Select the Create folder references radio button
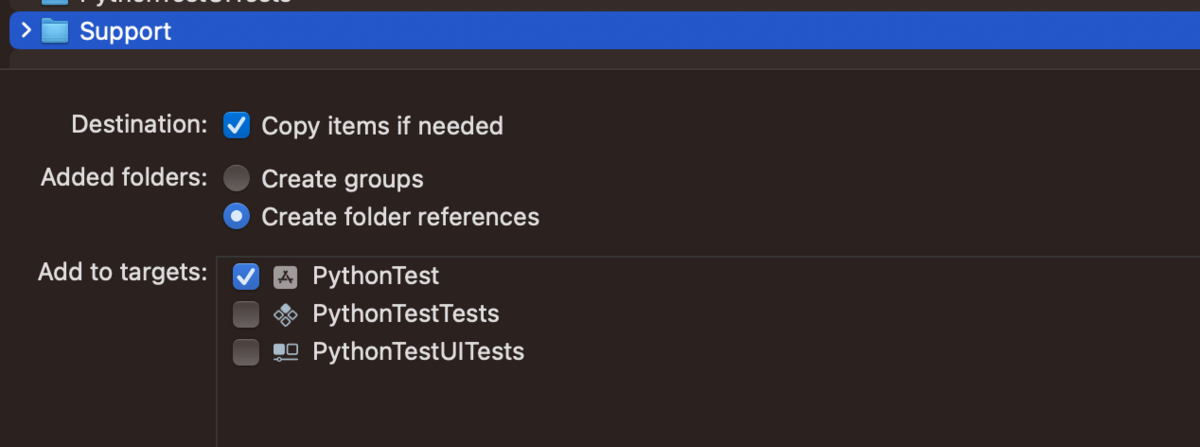This screenshot has width=1200, height=447. pos(236,216)
